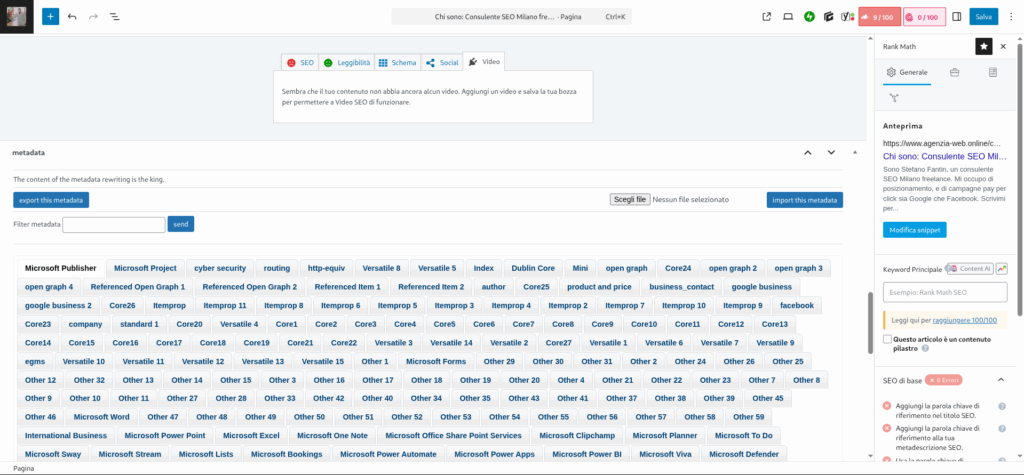Open the Rank Math Schema document tab
Image resolution: width=1024 pixels, height=475 pixels.
click(993, 73)
